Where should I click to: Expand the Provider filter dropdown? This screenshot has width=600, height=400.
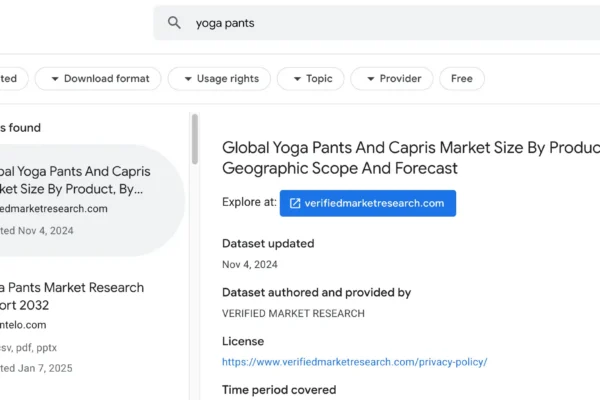point(392,79)
